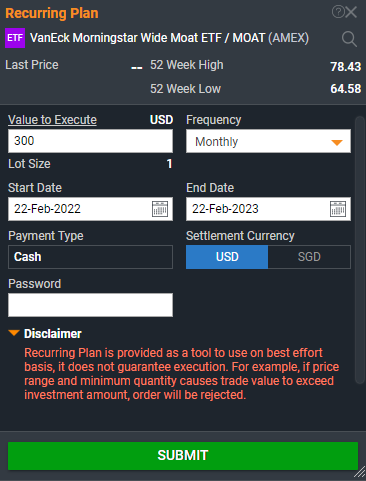Click the orange arrow in Frequency box

[337, 143]
